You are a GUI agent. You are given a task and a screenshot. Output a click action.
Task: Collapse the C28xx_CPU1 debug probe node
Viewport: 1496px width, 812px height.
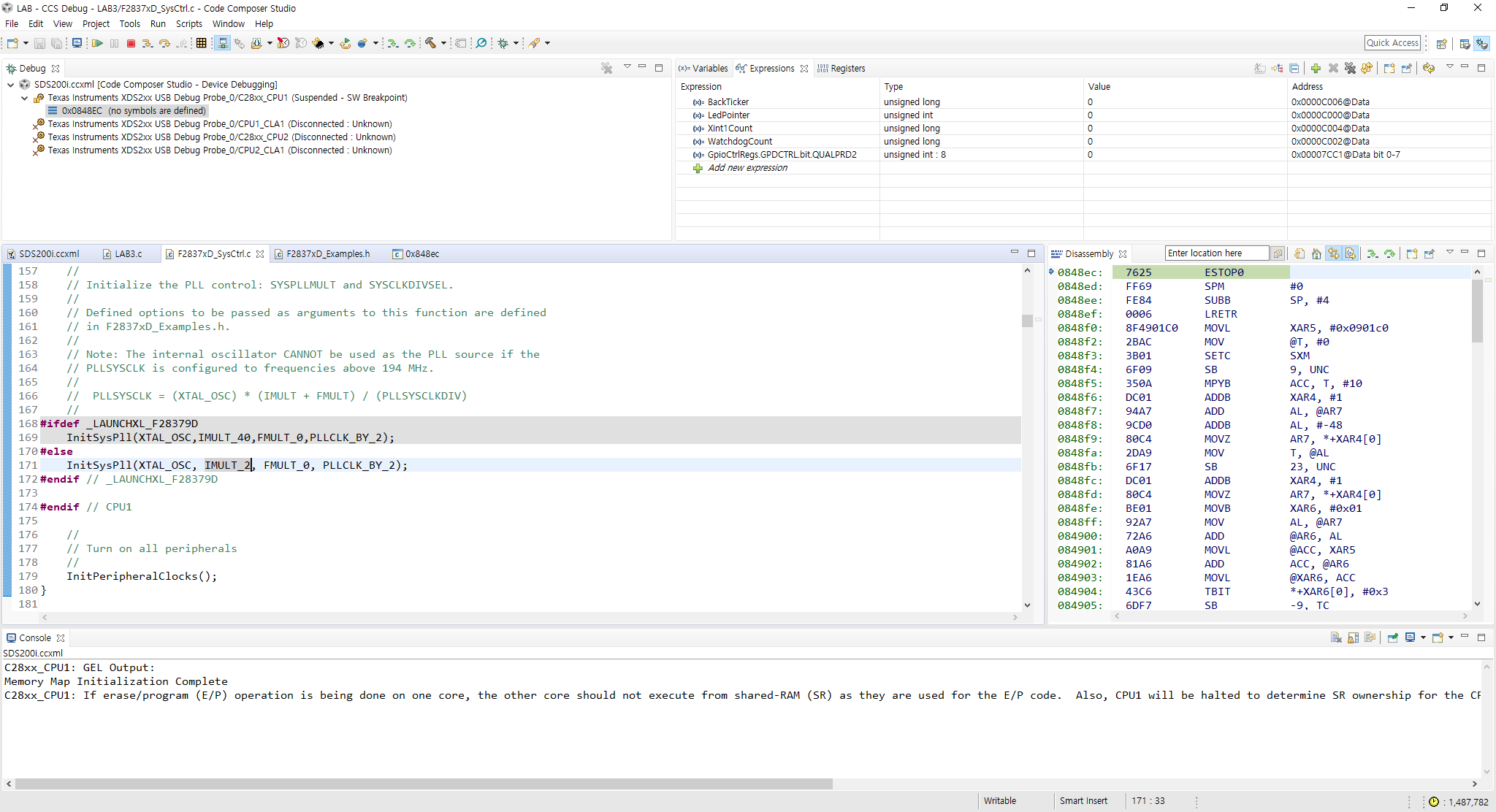tap(24, 98)
